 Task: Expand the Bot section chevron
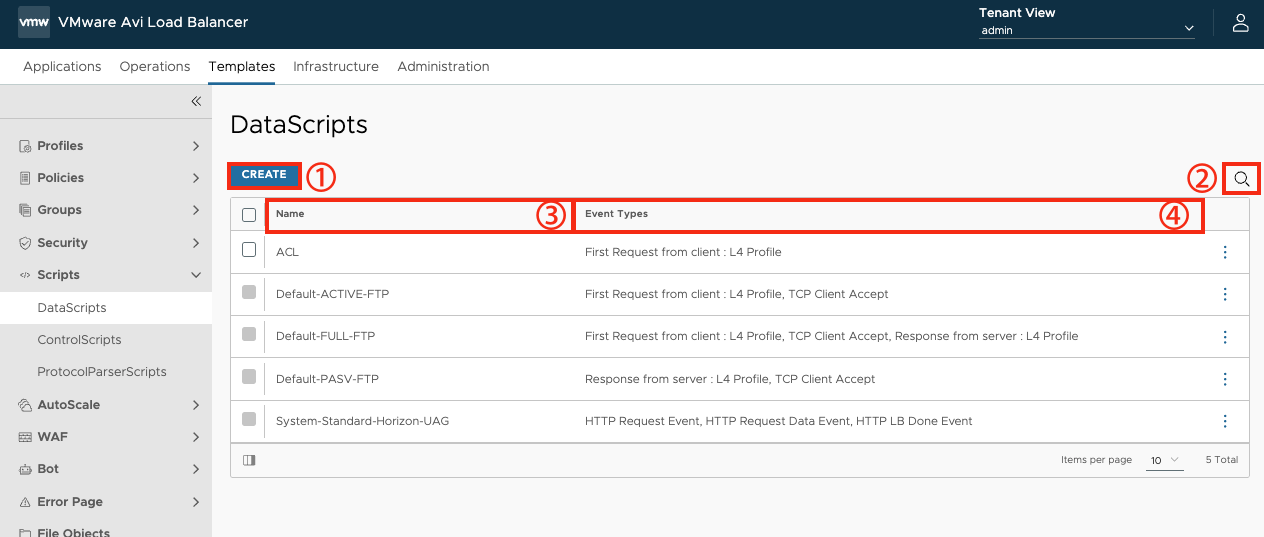coord(196,469)
